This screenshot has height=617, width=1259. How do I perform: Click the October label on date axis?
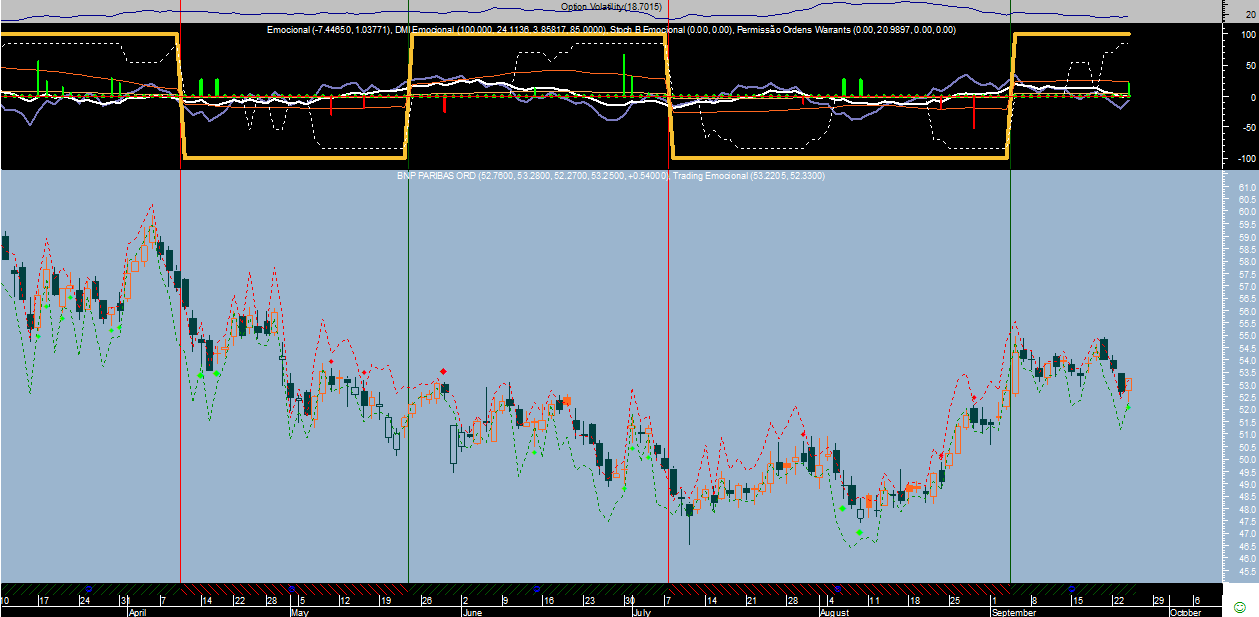(x=1185, y=611)
